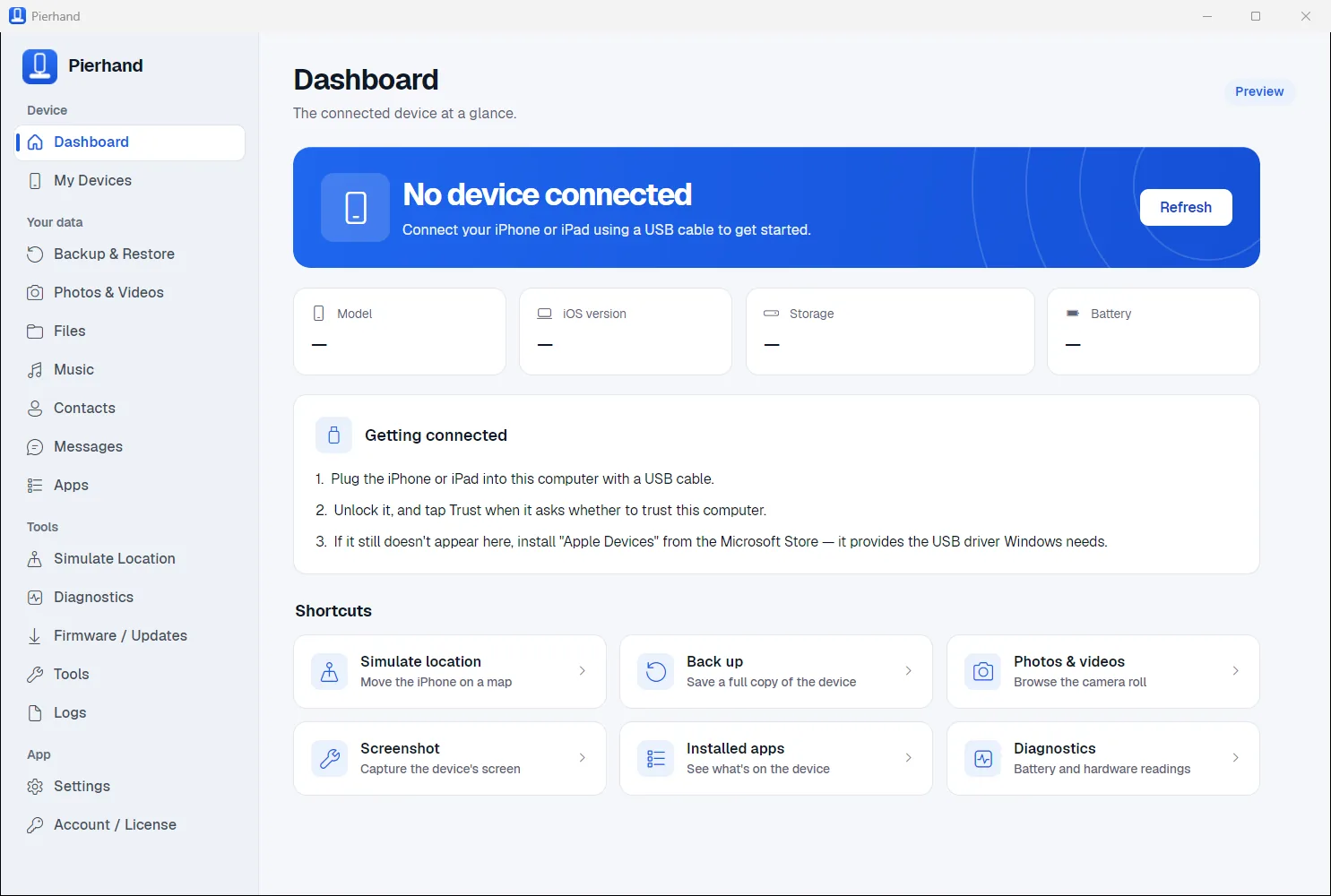Click the Files folder icon
This screenshot has height=896, width=1331.
35,332
